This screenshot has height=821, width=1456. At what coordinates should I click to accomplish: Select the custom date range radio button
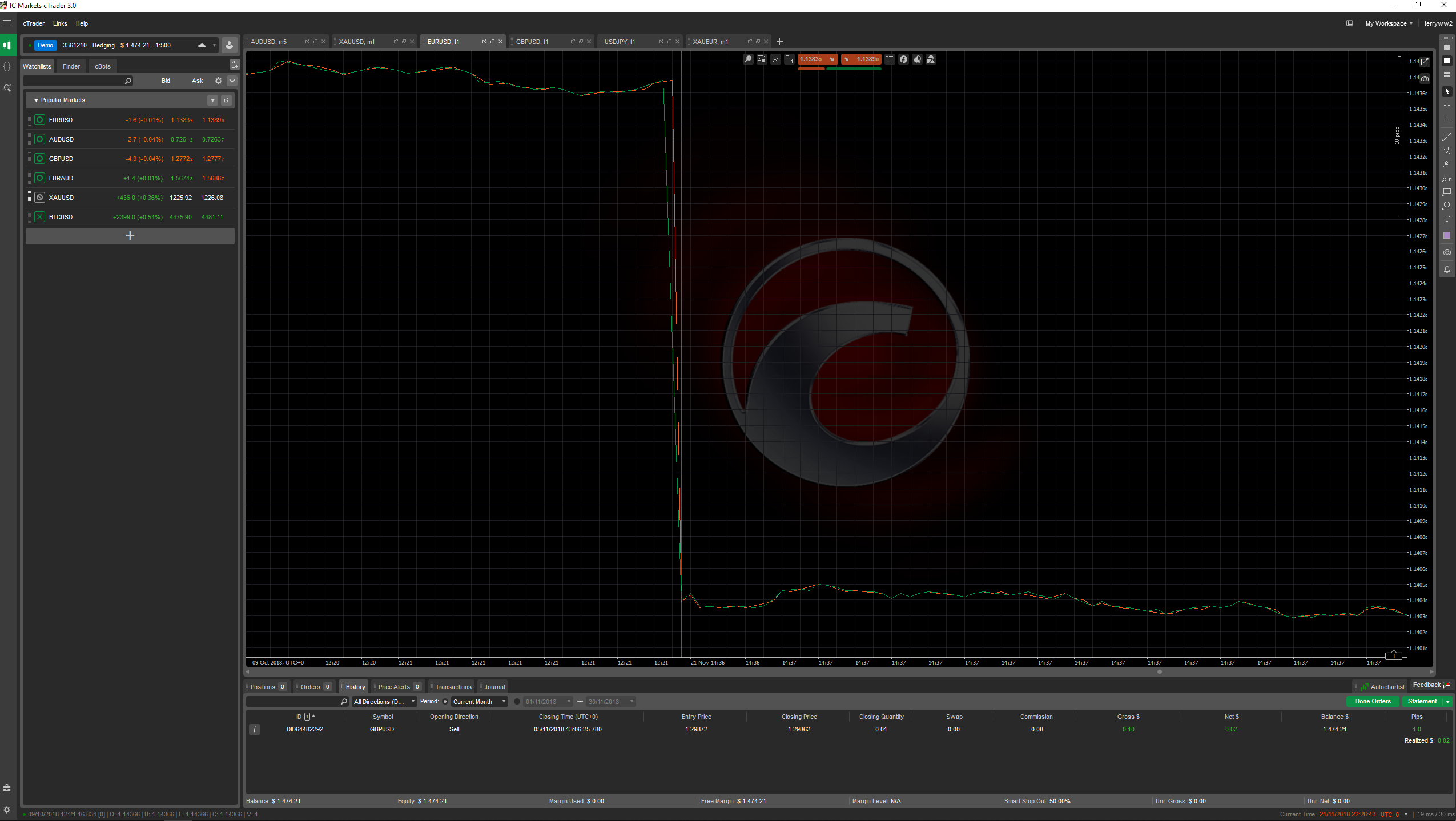tap(517, 702)
